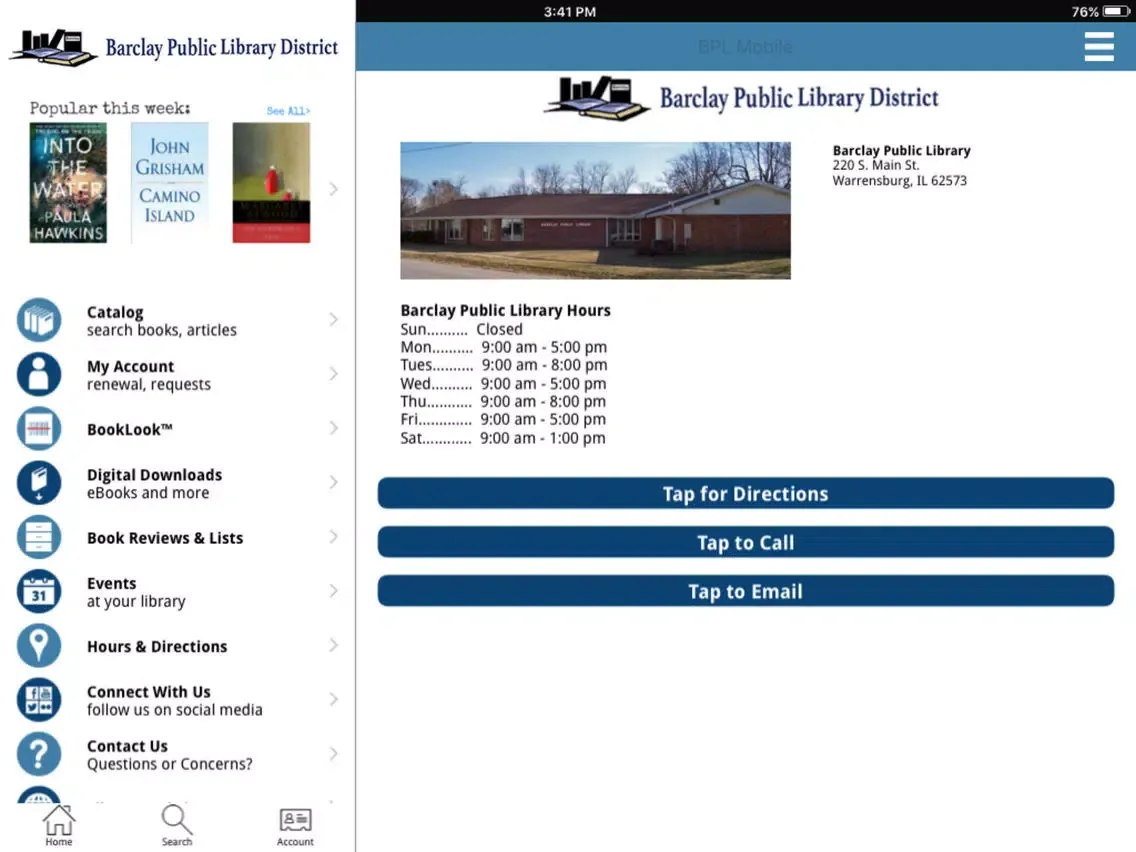Tap the Barclay Public Library Hours heading

click(x=506, y=310)
